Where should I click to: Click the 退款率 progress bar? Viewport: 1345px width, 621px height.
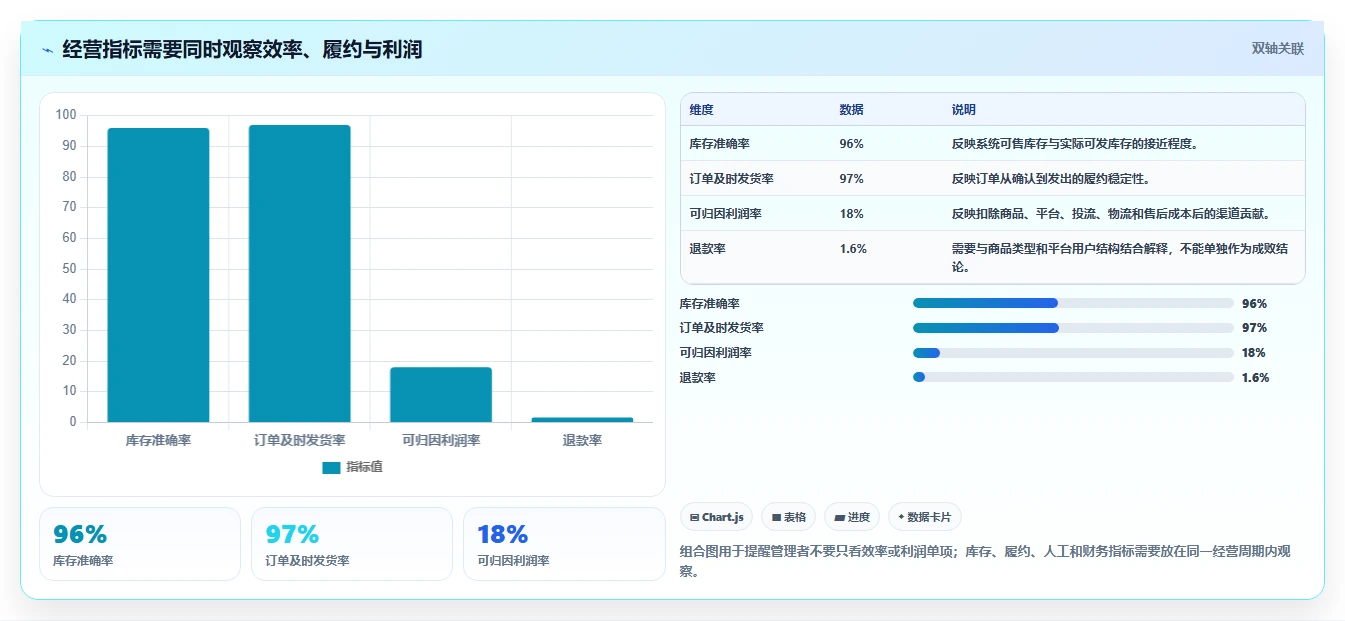(x=1073, y=378)
